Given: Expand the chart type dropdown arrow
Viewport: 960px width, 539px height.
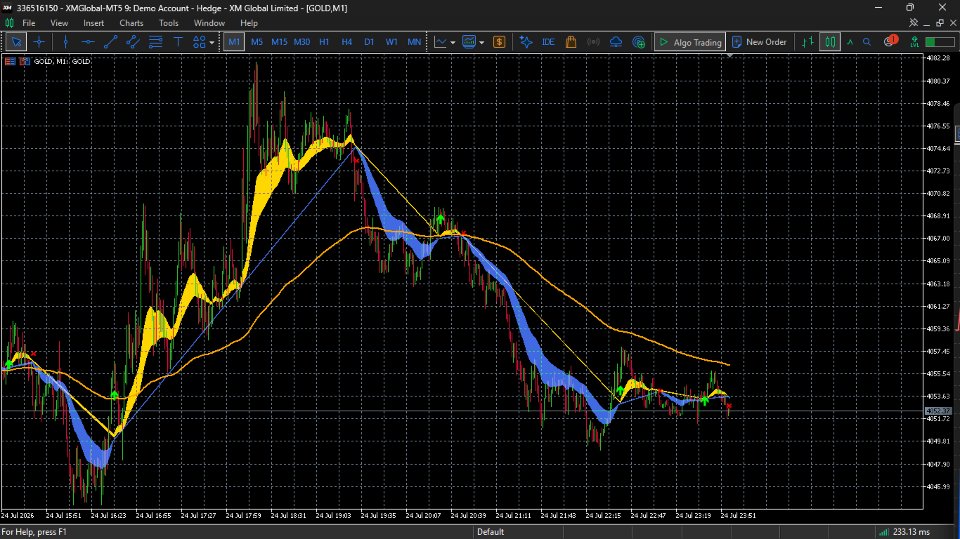Looking at the screenshot, I should (x=452, y=42).
